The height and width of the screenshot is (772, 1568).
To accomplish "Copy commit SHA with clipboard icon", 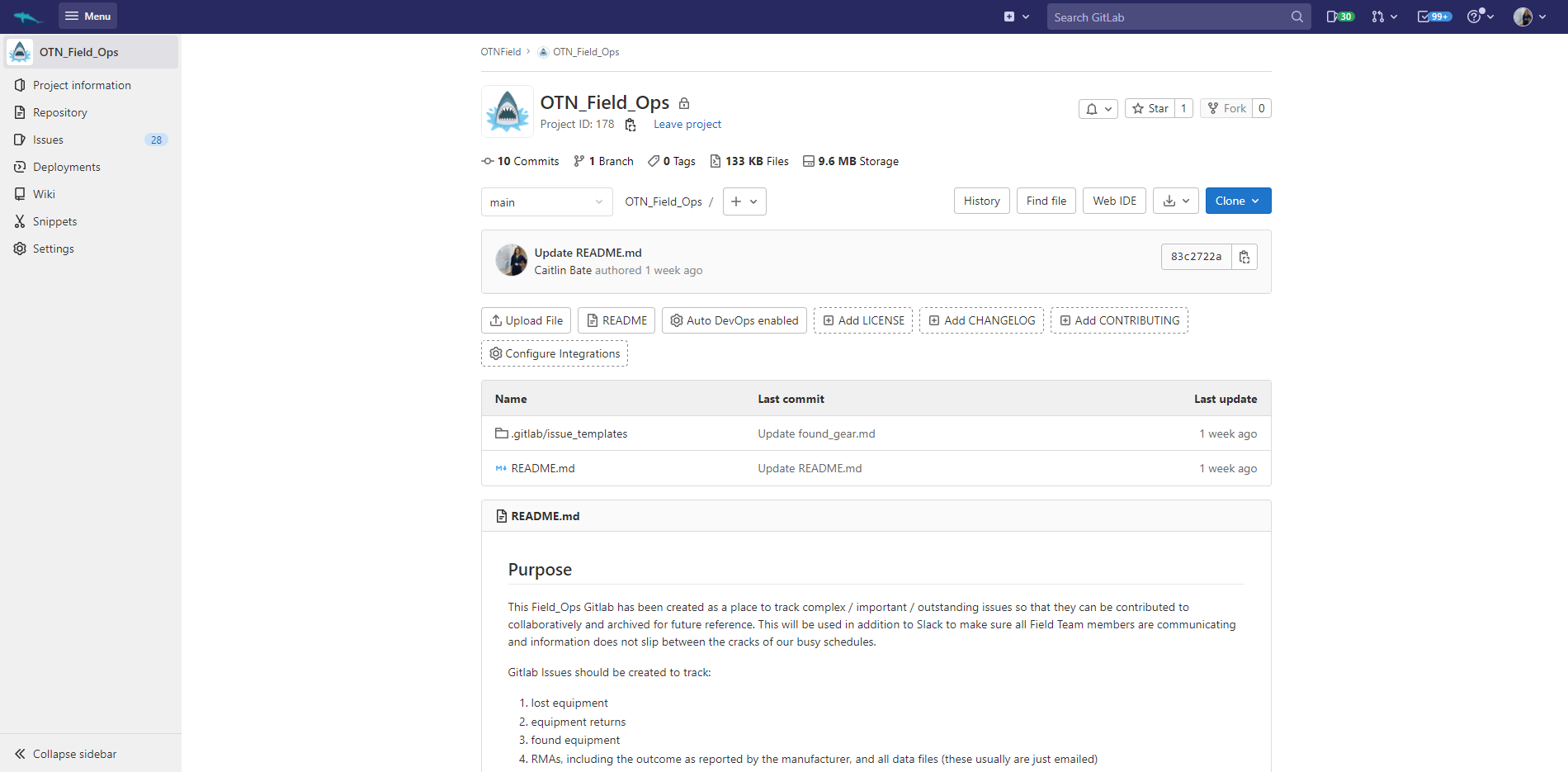I will pyautogui.click(x=1244, y=257).
